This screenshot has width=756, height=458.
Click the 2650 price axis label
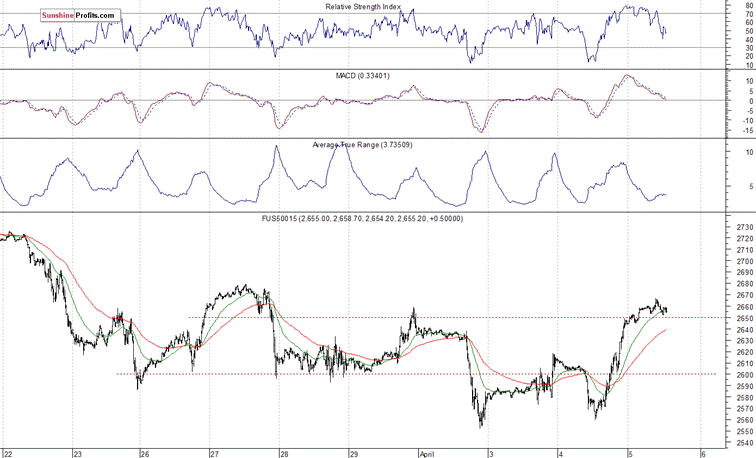tap(743, 319)
